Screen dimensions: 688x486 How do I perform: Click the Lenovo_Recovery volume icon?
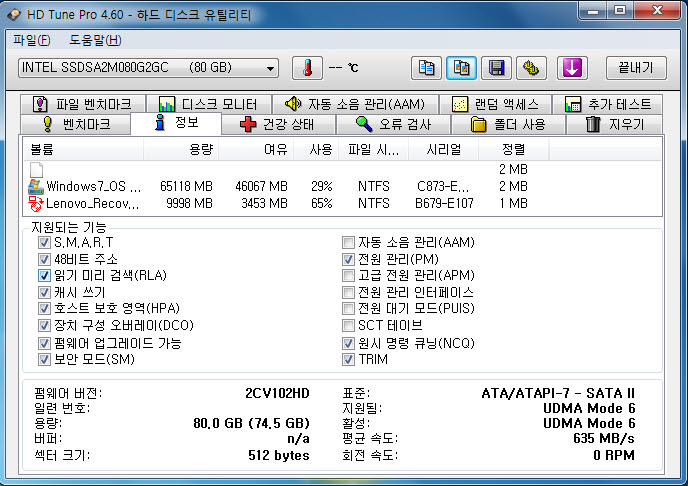[x=36, y=204]
